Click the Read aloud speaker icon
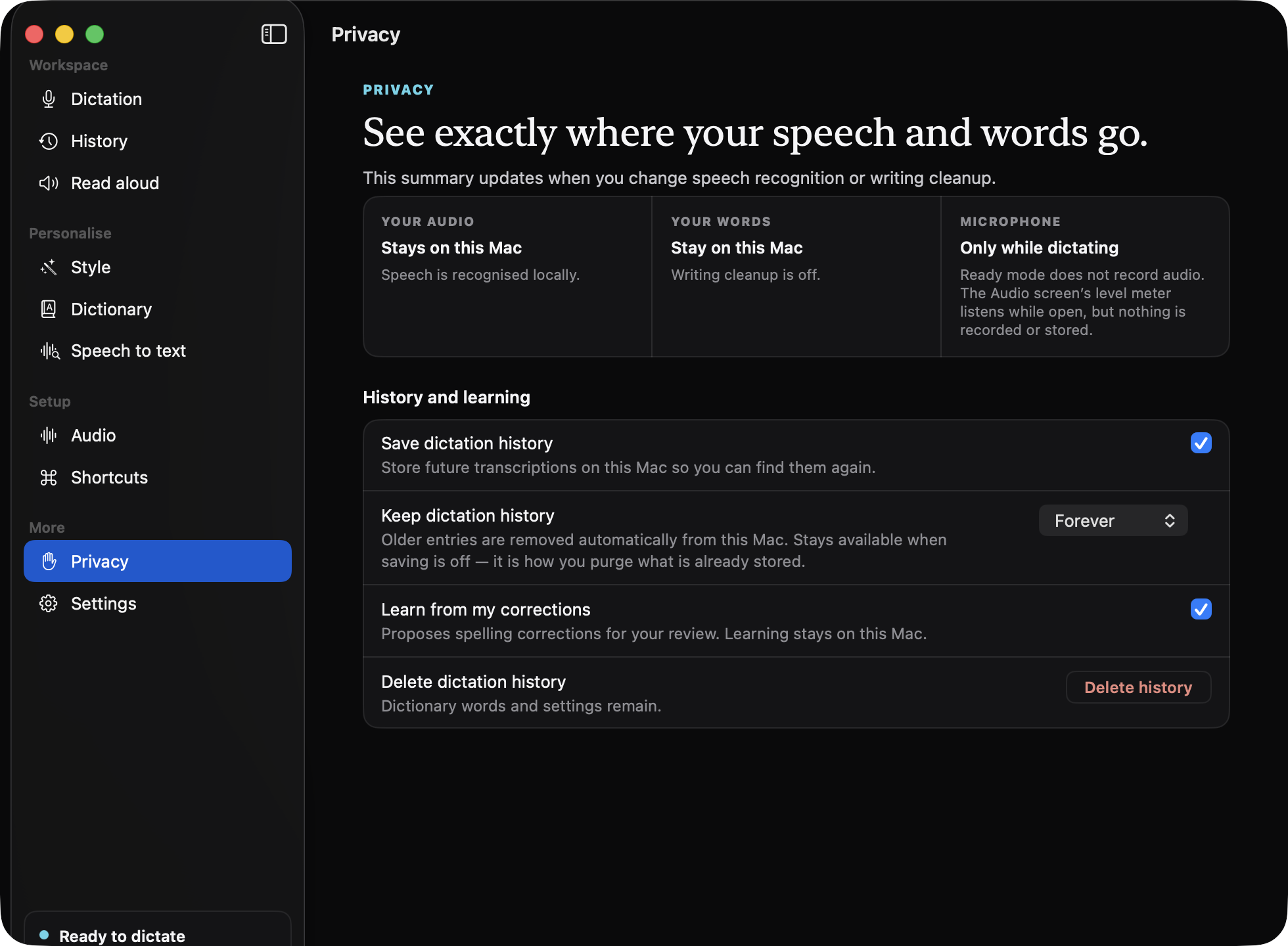This screenshot has width=1288, height=946. [49, 183]
